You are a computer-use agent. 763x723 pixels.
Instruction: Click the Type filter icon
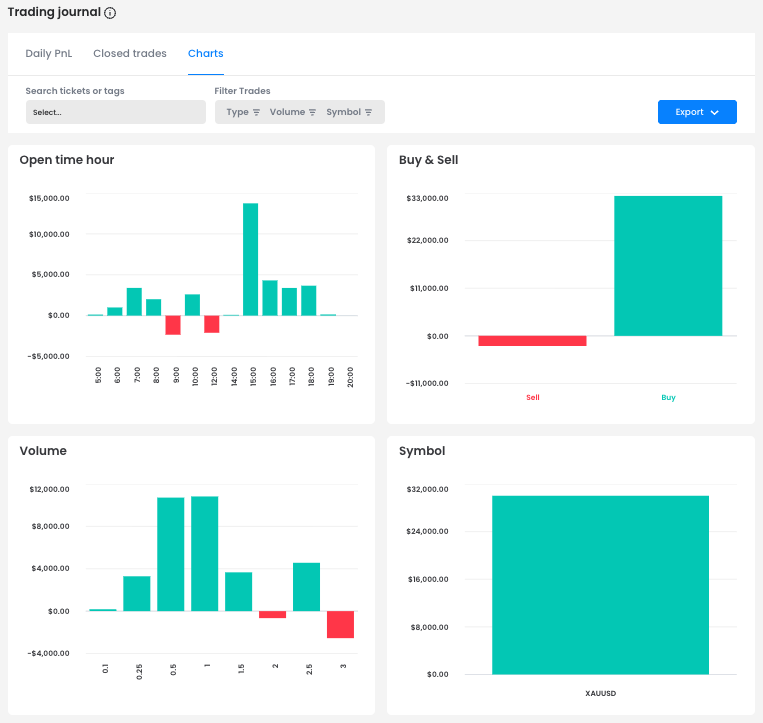tap(256, 113)
